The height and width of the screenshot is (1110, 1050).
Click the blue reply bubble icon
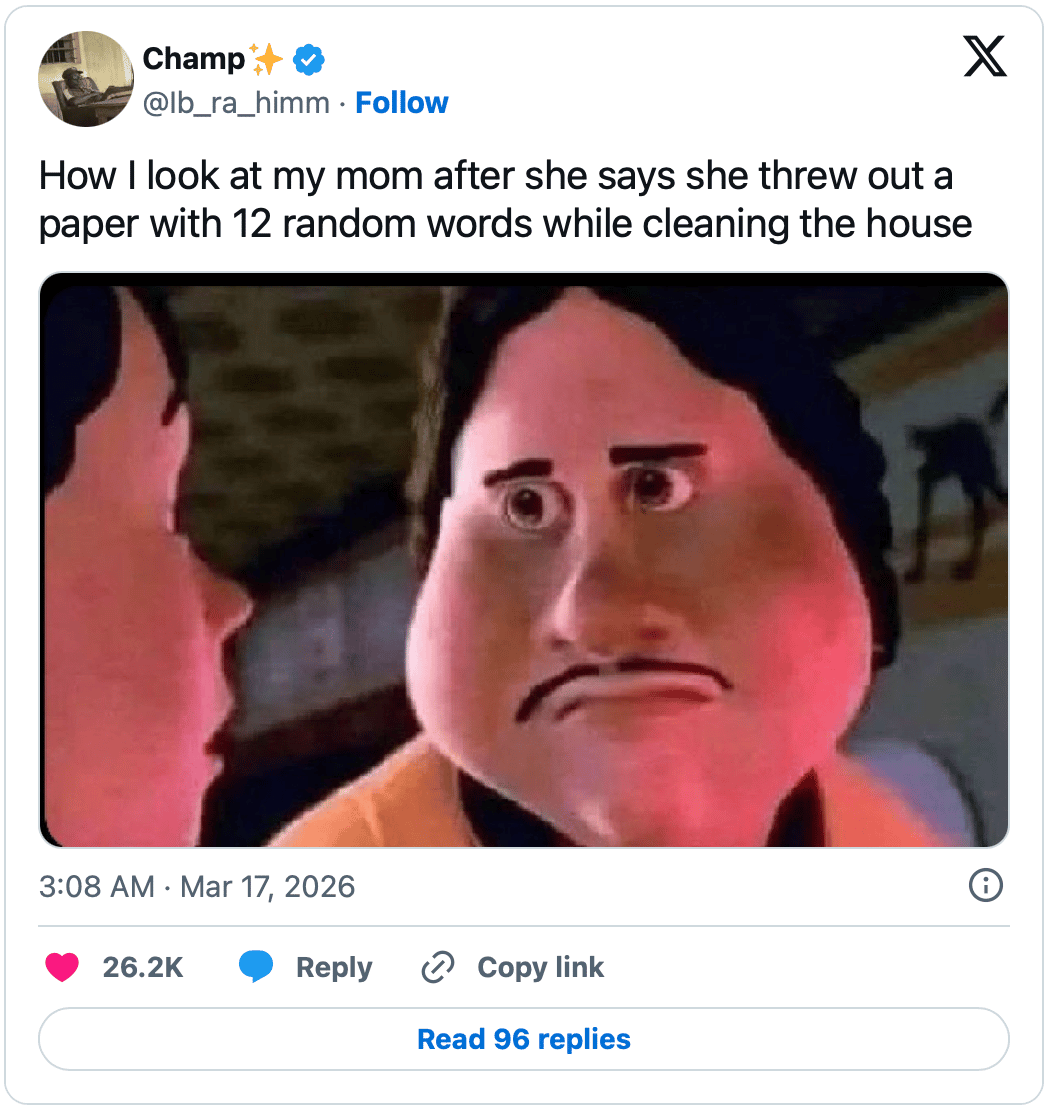click(x=256, y=967)
